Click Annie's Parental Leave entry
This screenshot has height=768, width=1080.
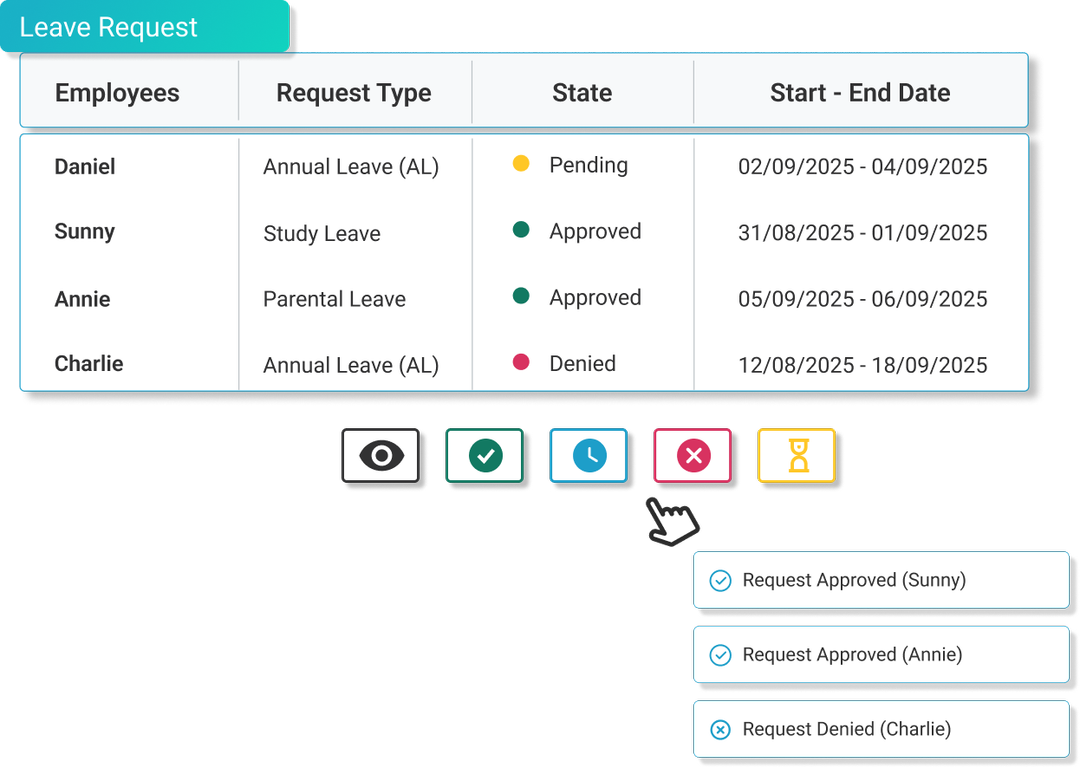click(x=334, y=300)
